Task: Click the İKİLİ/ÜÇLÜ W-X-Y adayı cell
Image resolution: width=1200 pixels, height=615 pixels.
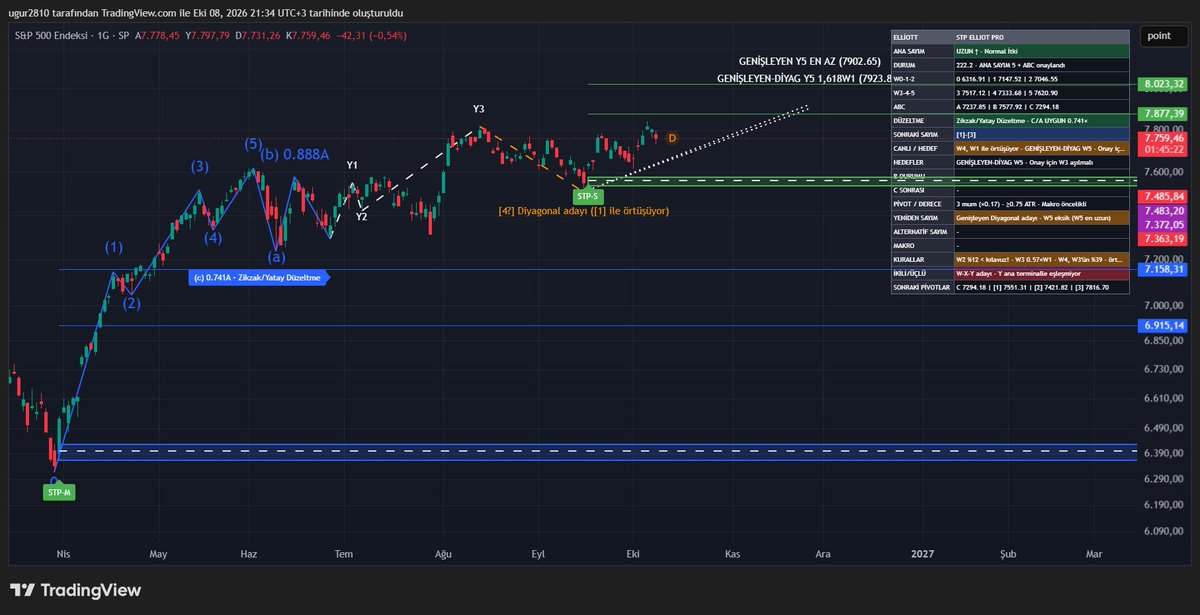Action: coord(1041,273)
